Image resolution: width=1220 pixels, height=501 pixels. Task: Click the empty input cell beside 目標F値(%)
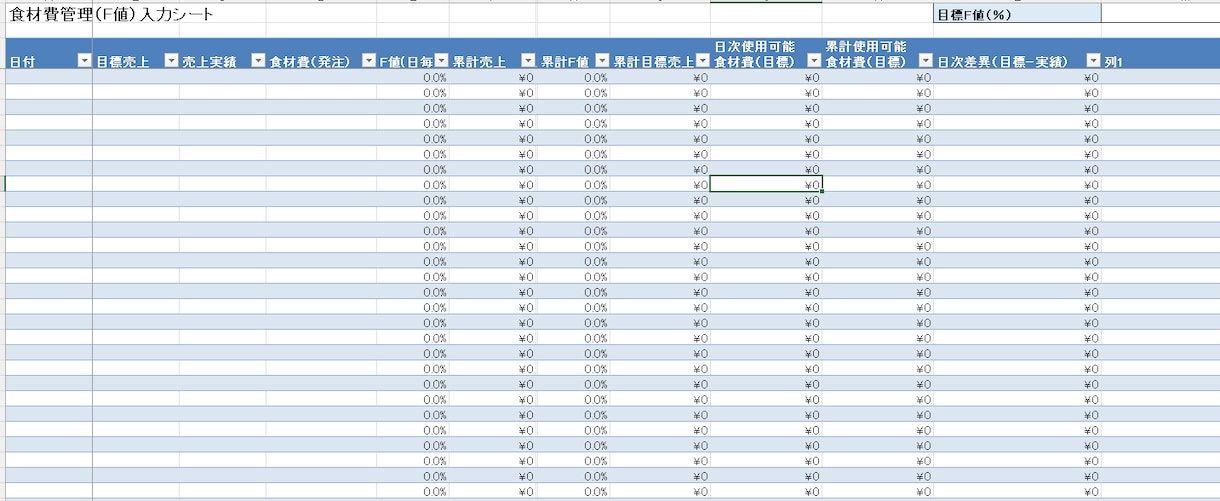(1160, 15)
